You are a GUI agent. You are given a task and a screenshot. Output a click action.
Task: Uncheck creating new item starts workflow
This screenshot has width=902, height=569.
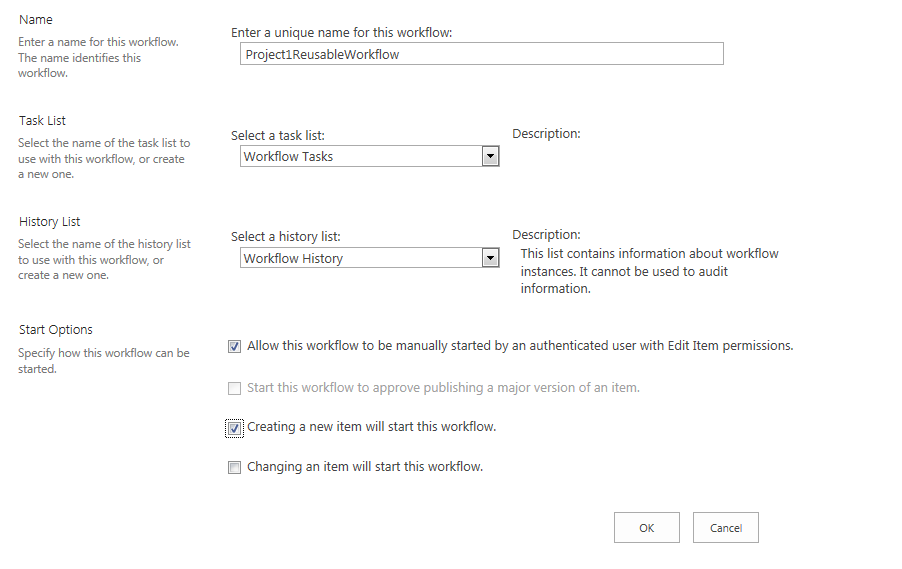[234, 428]
